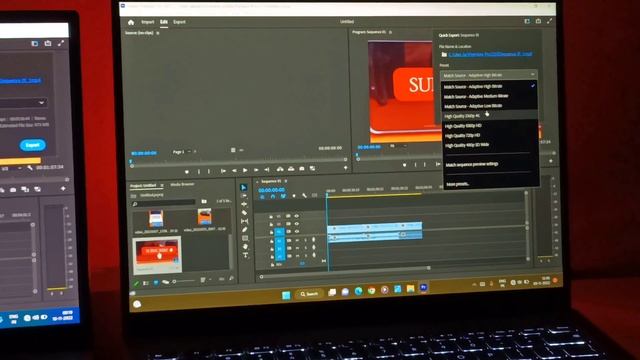This screenshot has height=360, width=640.
Task: Choose Match Source - Adaptive Low Bitrate preset
Action: click(x=490, y=106)
